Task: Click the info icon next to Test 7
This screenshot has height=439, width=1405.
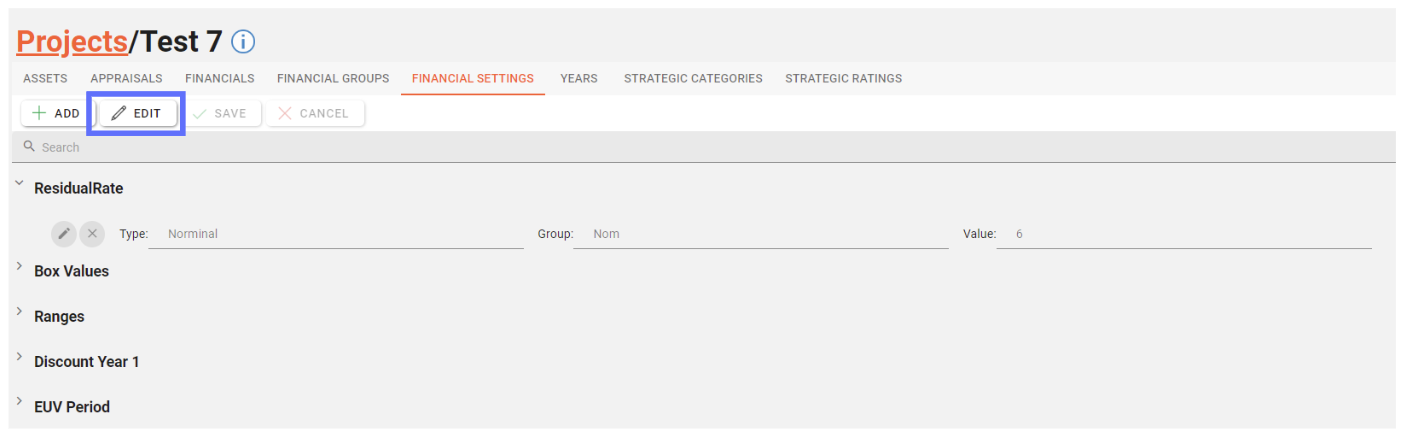Action: point(244,42)
